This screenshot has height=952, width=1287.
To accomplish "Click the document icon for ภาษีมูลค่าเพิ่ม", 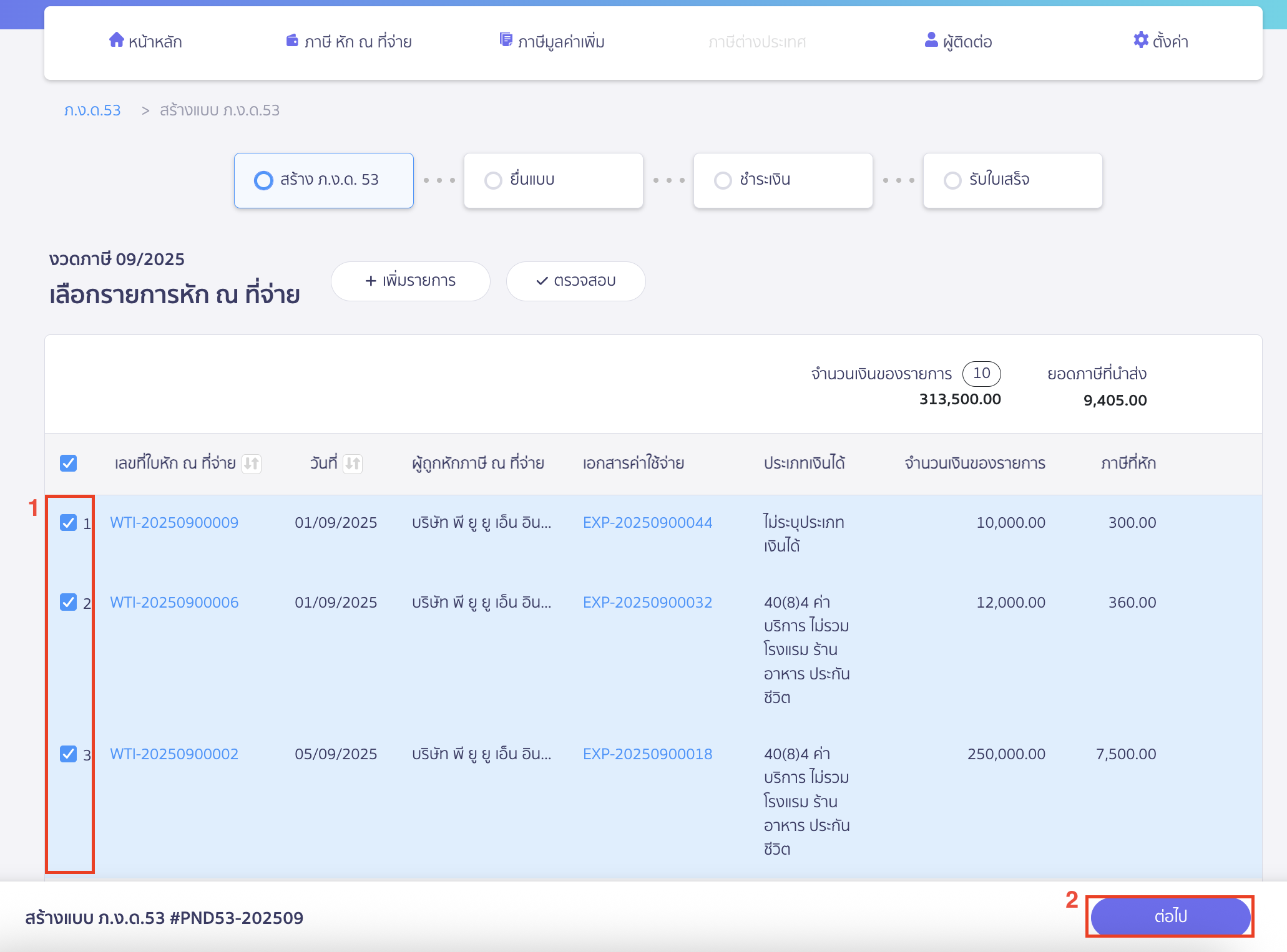I will coord(506,40).
